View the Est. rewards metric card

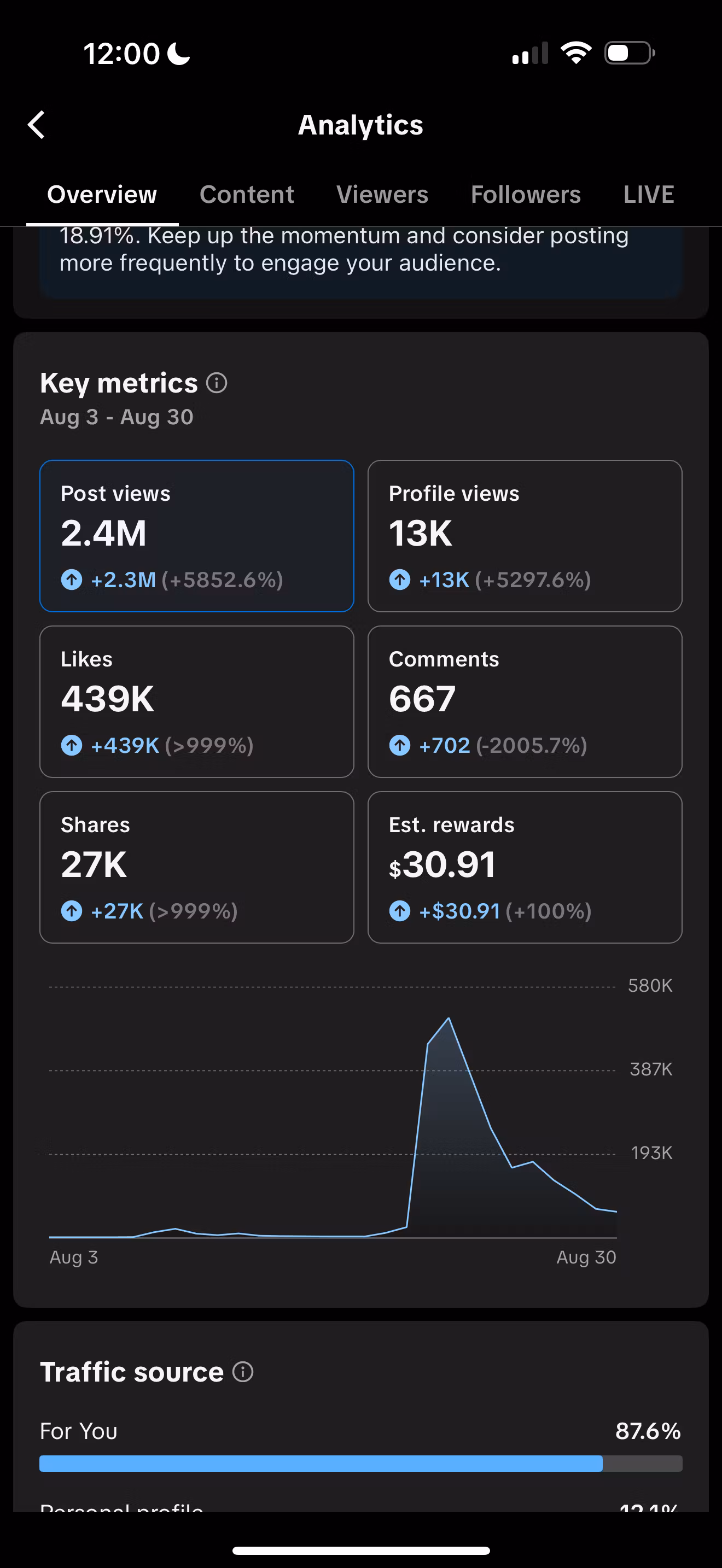pos(525,867)
